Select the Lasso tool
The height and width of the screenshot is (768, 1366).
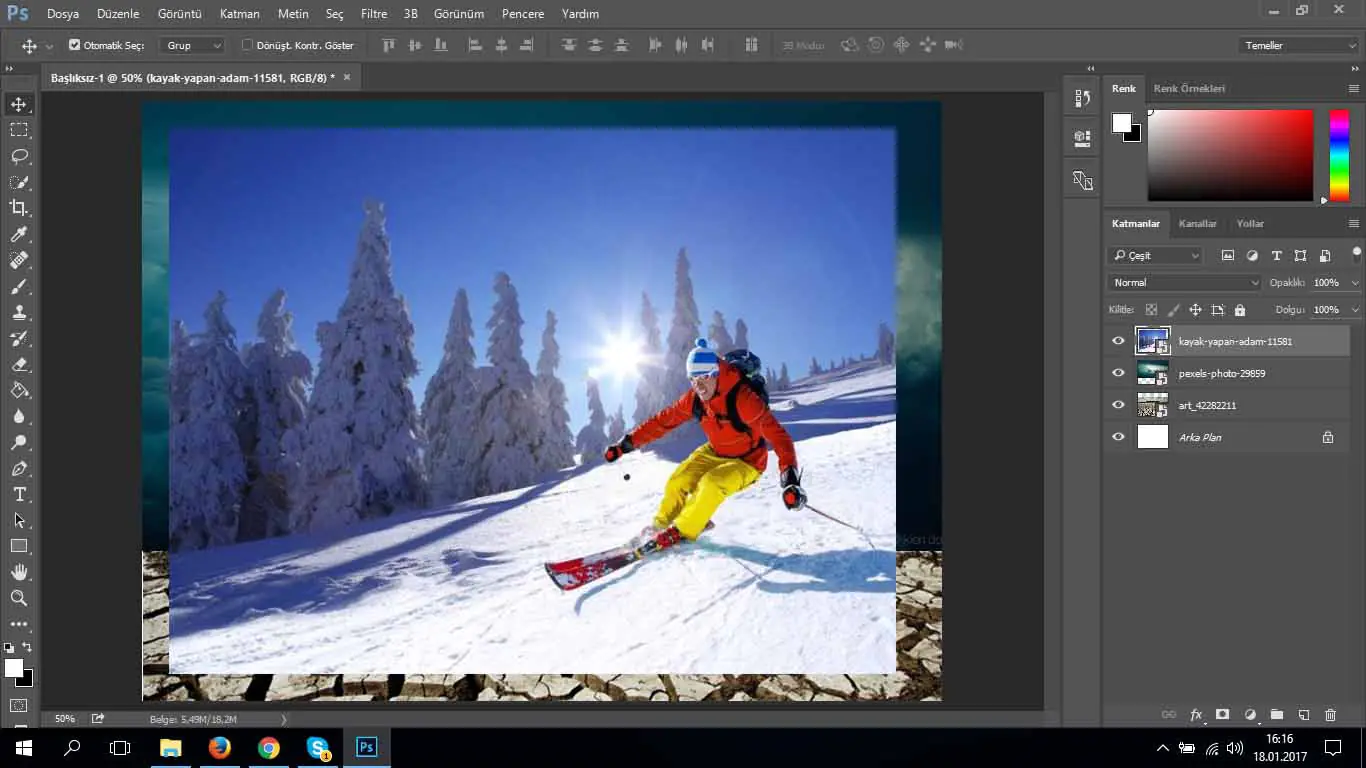pyautogui.click(x=19, y=156)
